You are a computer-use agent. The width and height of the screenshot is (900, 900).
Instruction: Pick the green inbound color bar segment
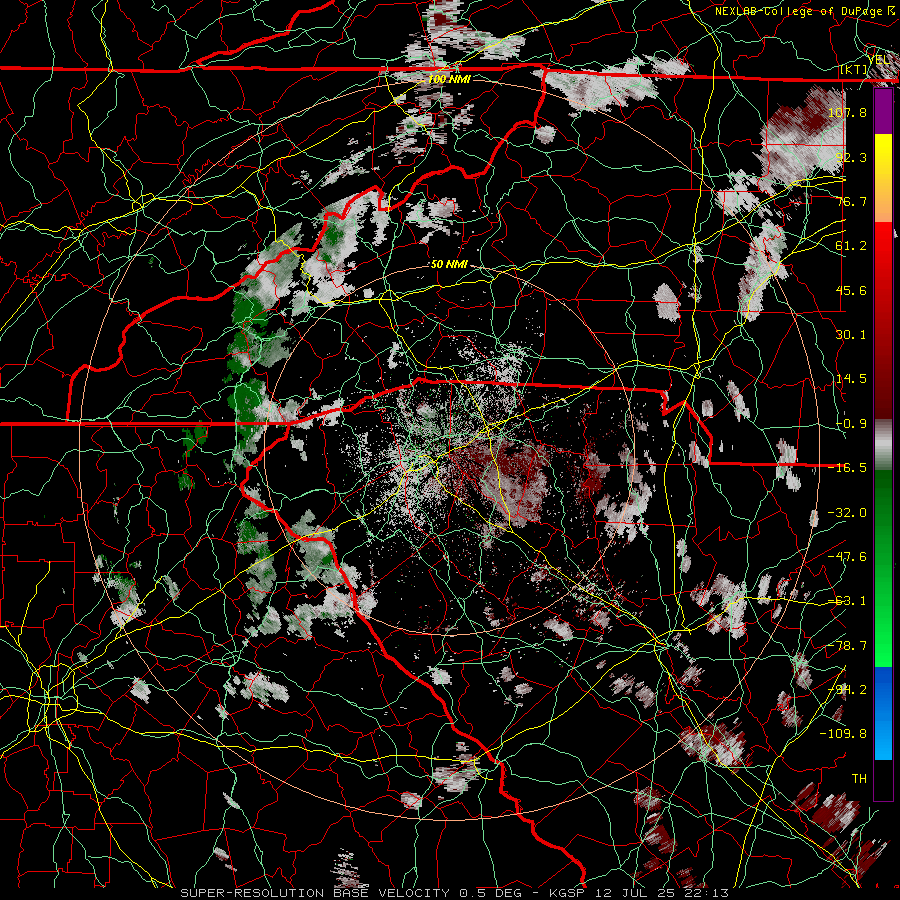883,568
